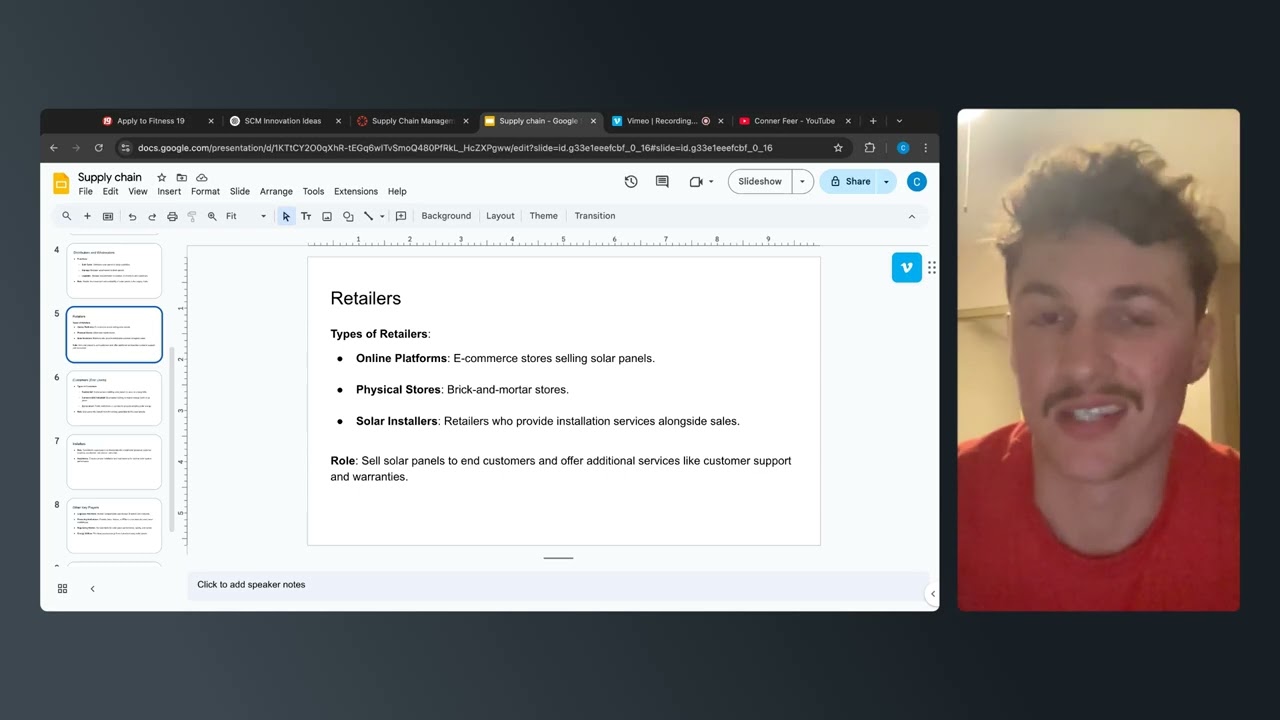Viewport: 1280px width, 720px height.
Task: Open the comments panel icon
Action: click(x=662, y=181)
